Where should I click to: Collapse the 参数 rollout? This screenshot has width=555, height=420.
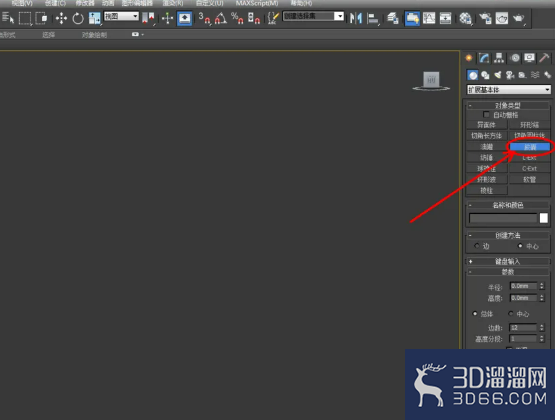pyautogui.click(x=508, y=272)
